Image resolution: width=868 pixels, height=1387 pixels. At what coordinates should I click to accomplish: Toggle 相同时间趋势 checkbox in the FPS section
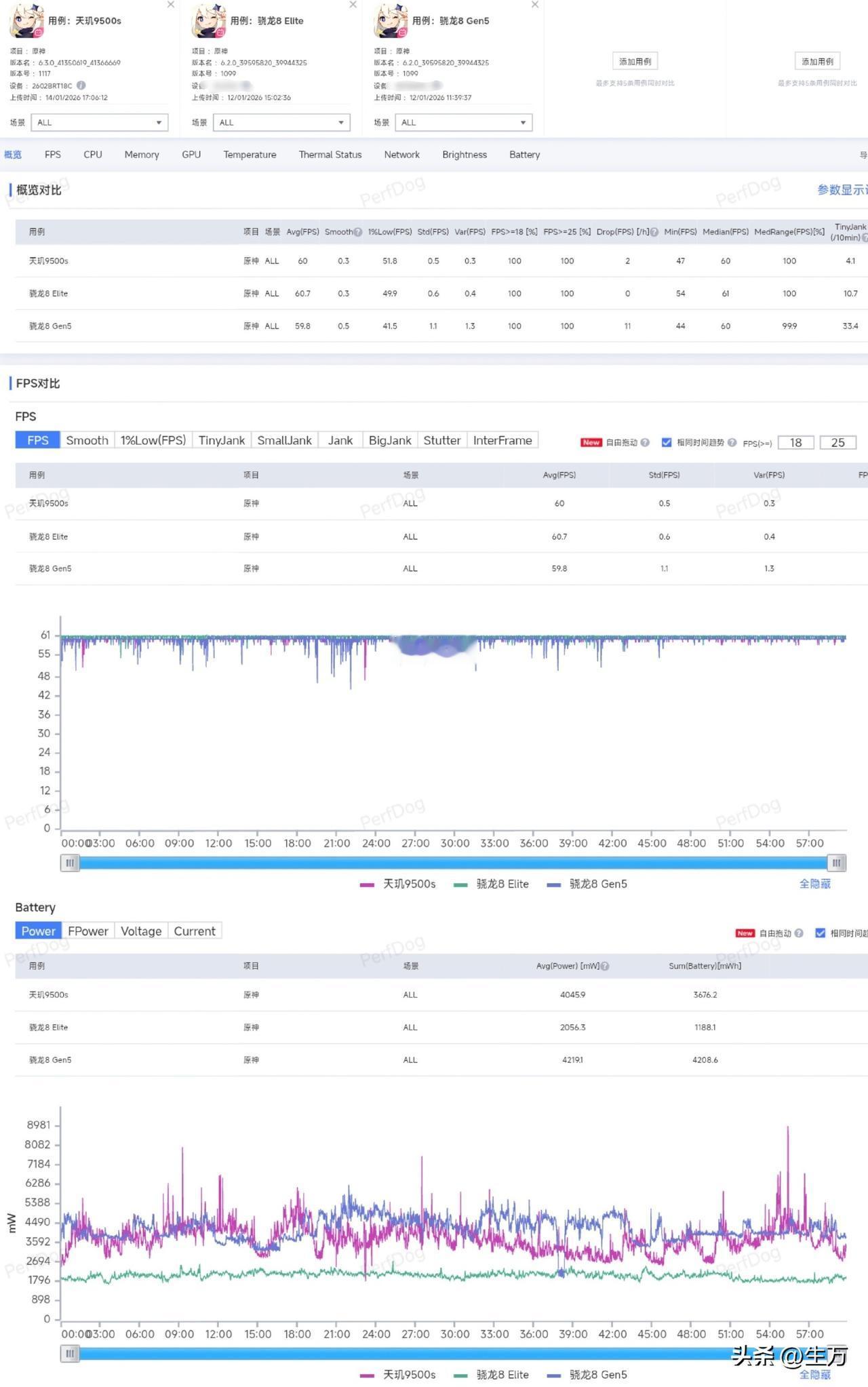tap(667, 442)
